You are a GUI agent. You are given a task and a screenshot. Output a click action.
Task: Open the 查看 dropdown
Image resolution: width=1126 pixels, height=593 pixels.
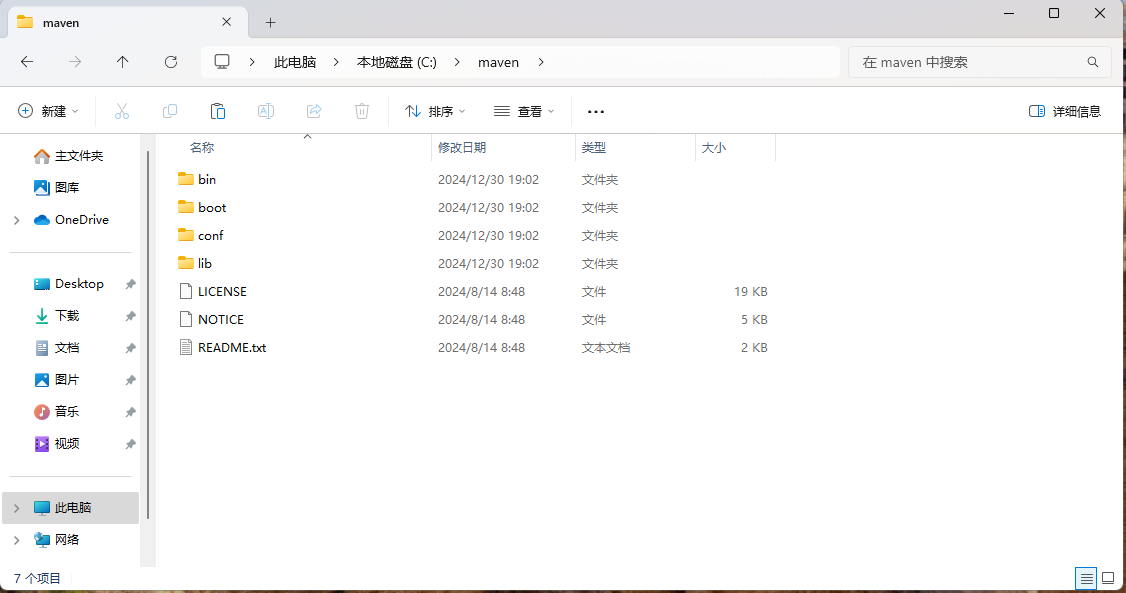(x=524, y=111)
